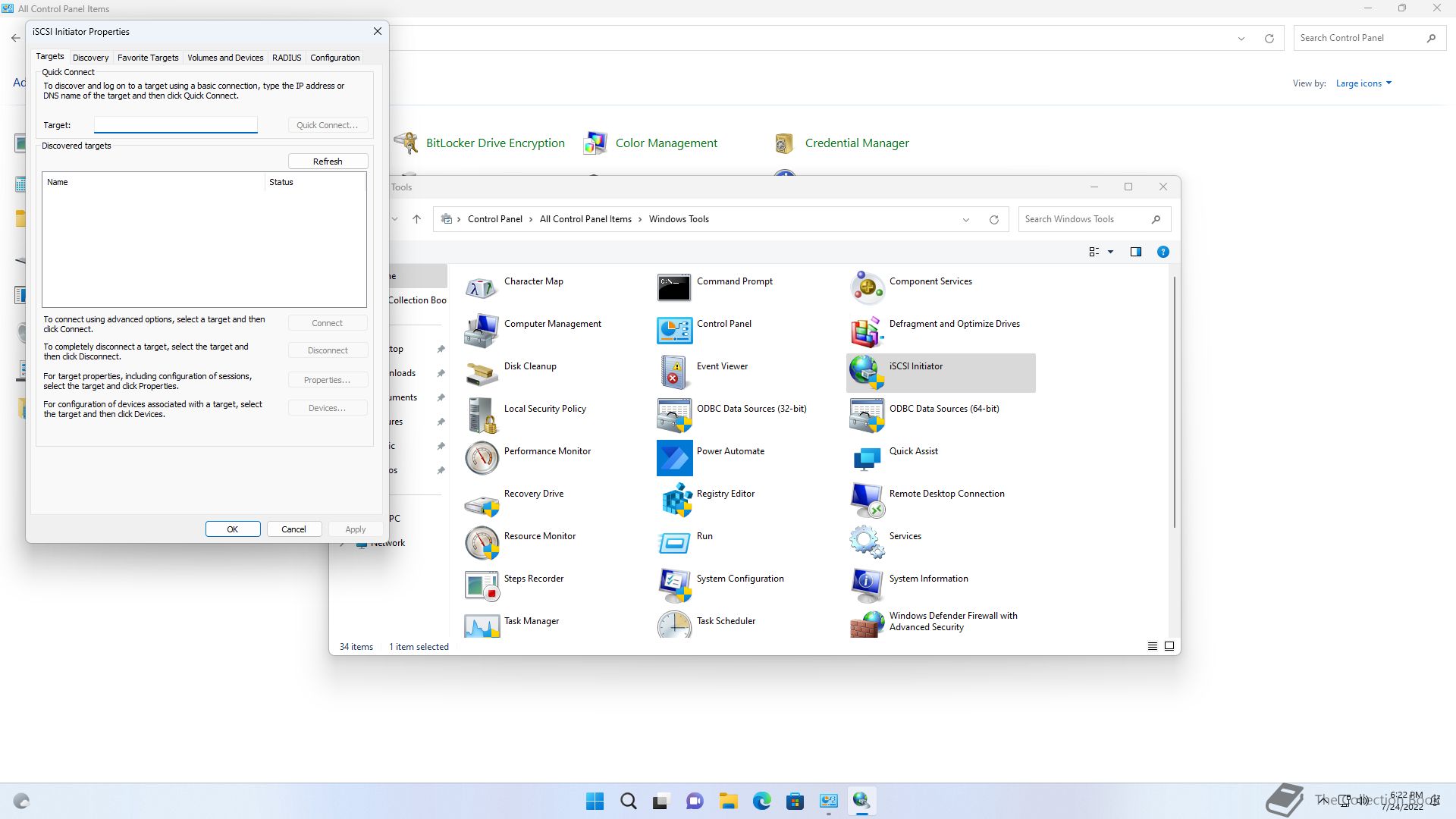This screenshot has width=1456, height=819.
Task: Open View by Large icons dropdown
Action: [1363, 83]
